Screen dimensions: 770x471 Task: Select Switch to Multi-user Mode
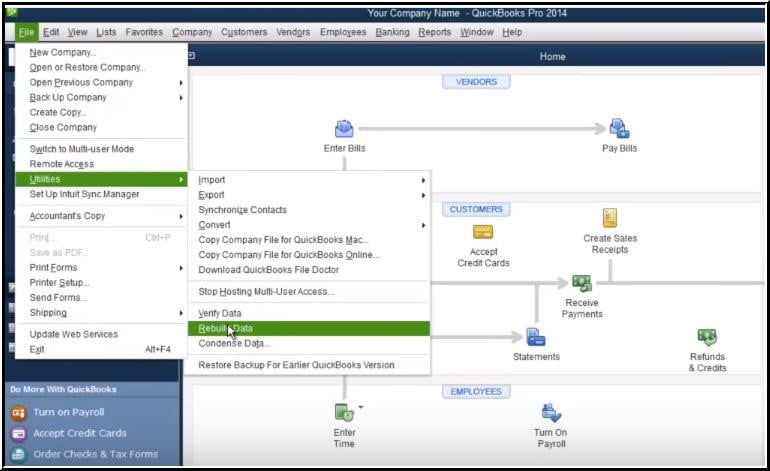click(101, 149)
